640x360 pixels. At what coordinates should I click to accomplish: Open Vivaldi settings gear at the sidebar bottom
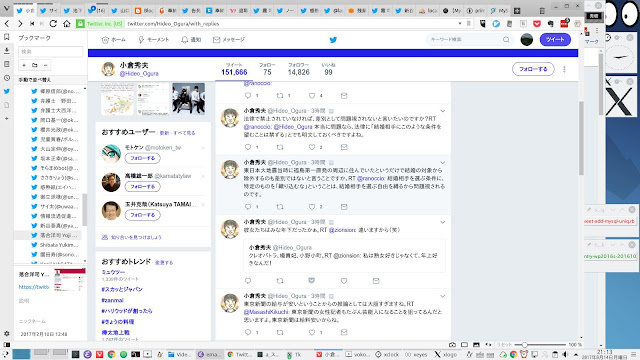[x=7, y=333]
